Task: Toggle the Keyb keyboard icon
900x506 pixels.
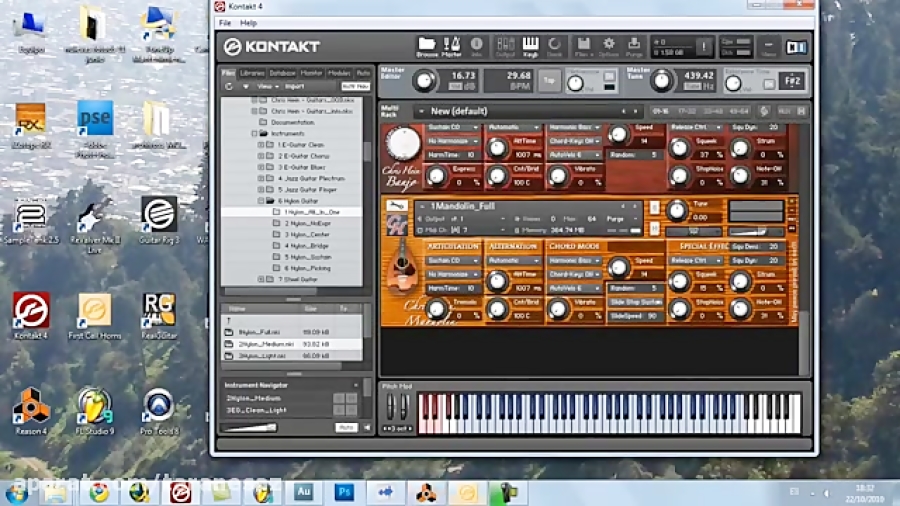Action: pyautogui.click(x=530, y=46)
